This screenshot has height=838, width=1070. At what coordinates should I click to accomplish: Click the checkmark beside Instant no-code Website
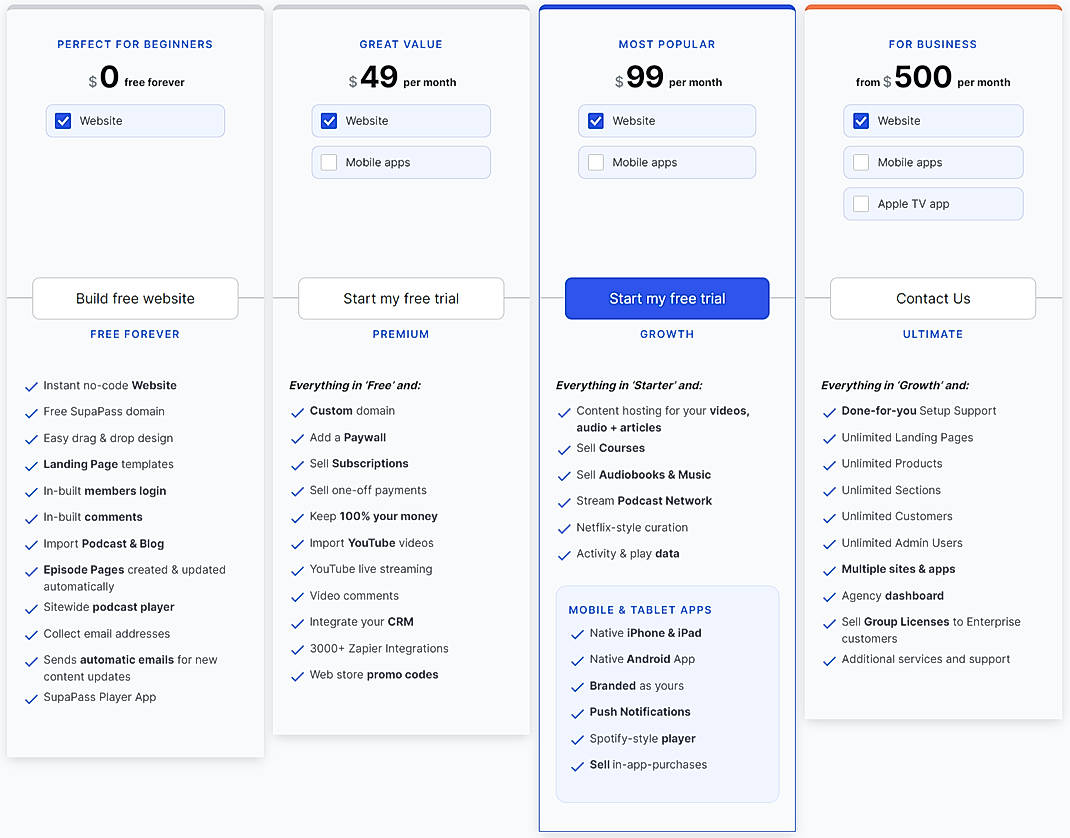click(31, 385)
